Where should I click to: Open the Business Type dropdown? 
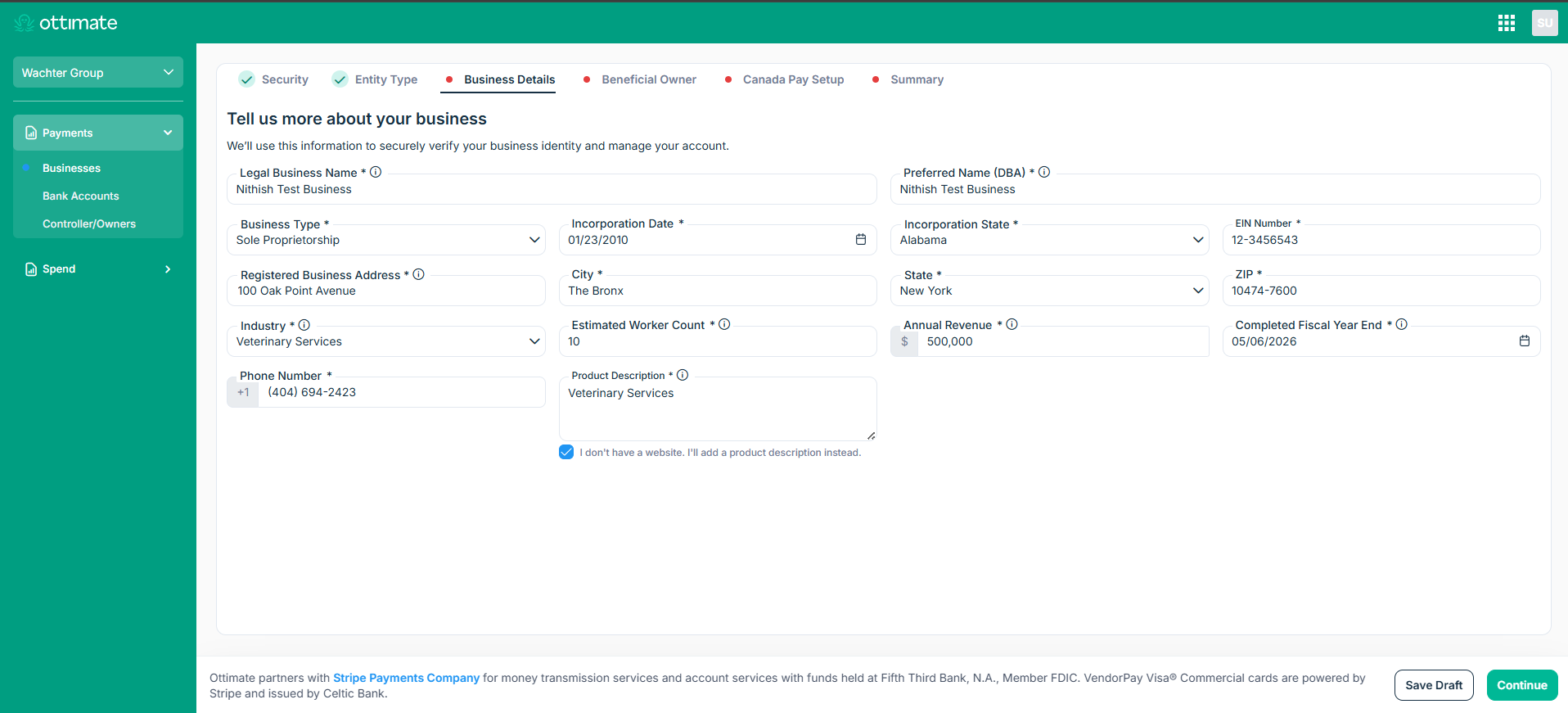[x=386, y=240]
